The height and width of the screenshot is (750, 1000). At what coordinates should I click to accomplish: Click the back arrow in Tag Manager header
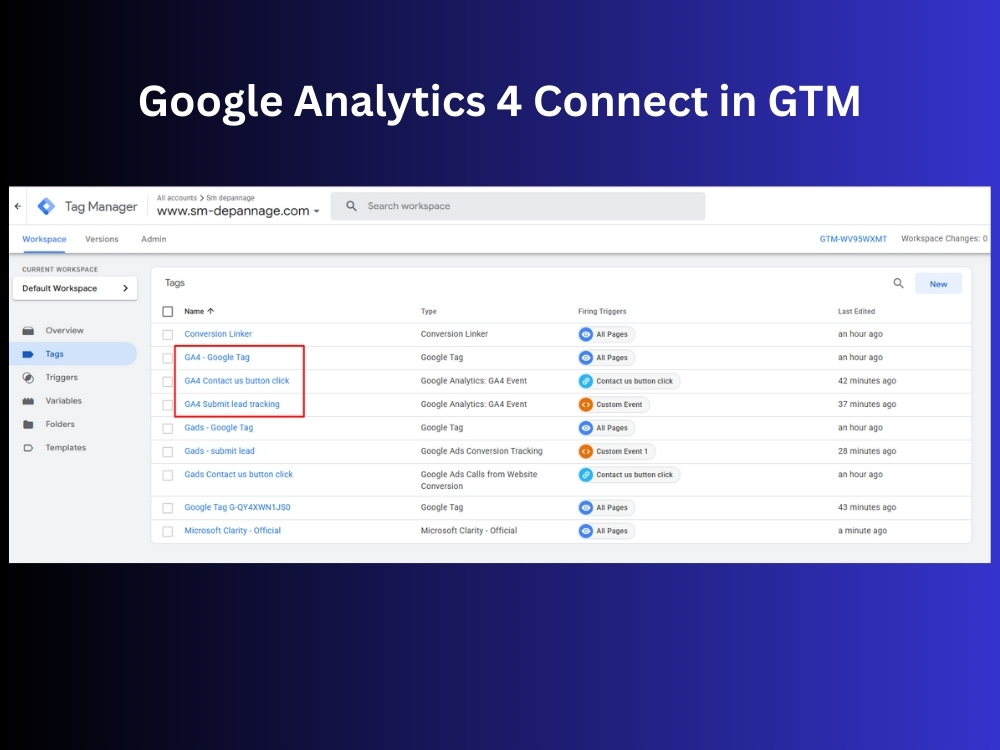point(18,206)
